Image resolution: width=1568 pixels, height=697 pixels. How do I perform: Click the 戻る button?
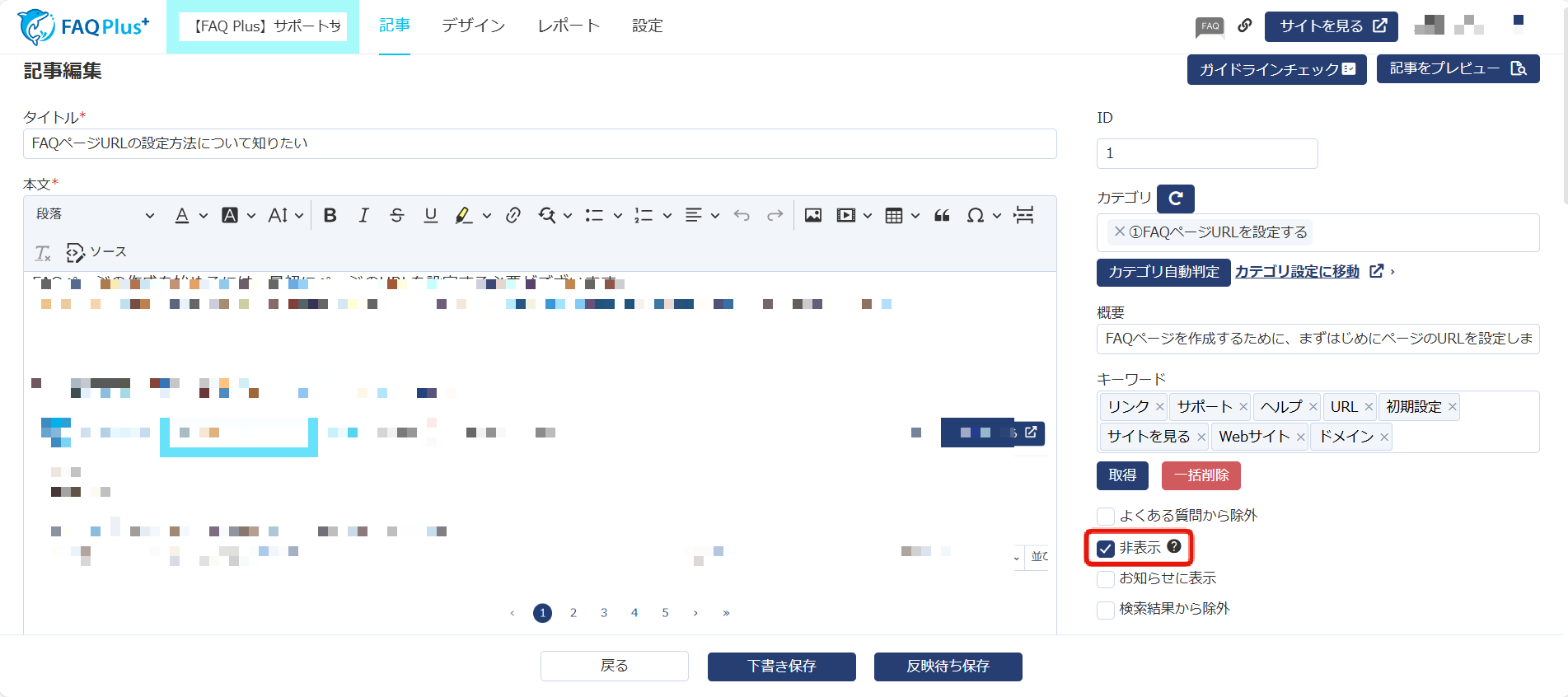tap(614, 666)
